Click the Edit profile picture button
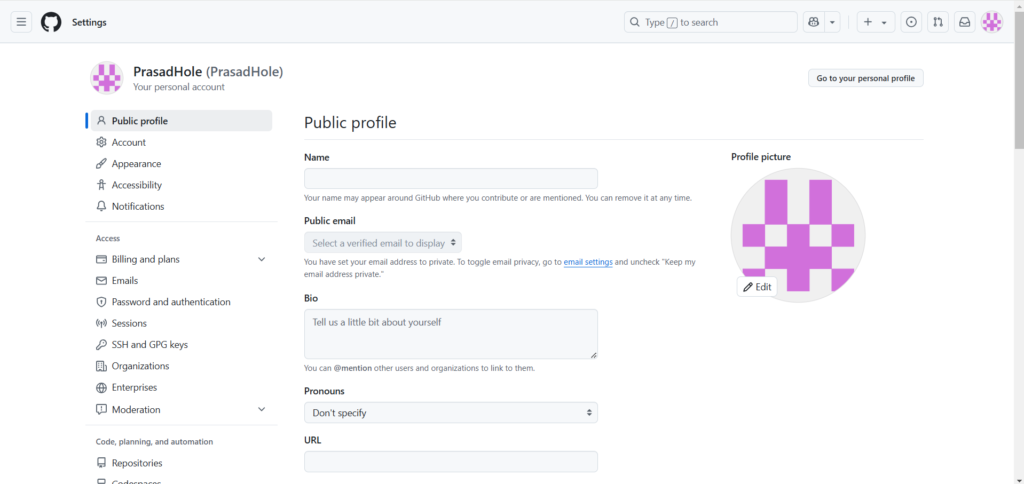The image size is (1024, 484). point(757,287)
